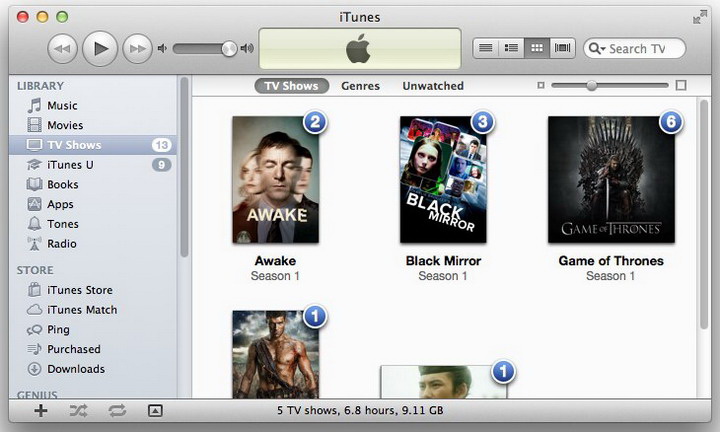Skip back with the rewind button

tap(63, 48)
